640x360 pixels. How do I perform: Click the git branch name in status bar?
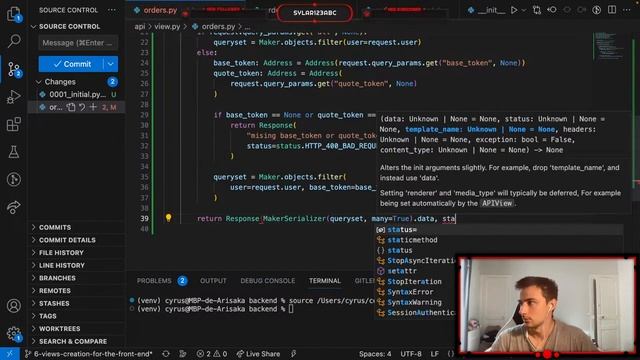tap(89, 354)
